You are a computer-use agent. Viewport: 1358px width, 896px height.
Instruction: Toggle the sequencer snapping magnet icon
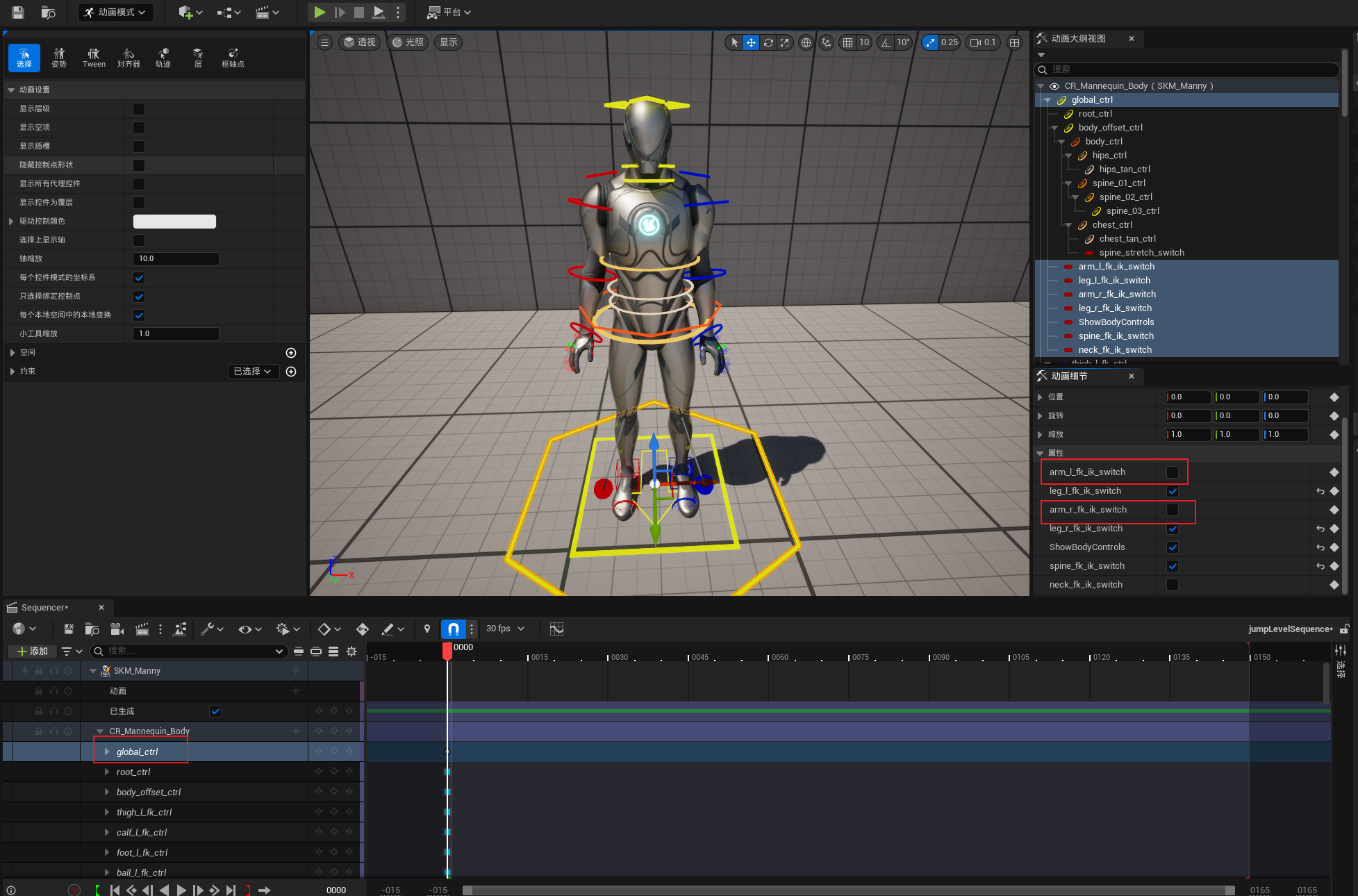tap(453, 629)
